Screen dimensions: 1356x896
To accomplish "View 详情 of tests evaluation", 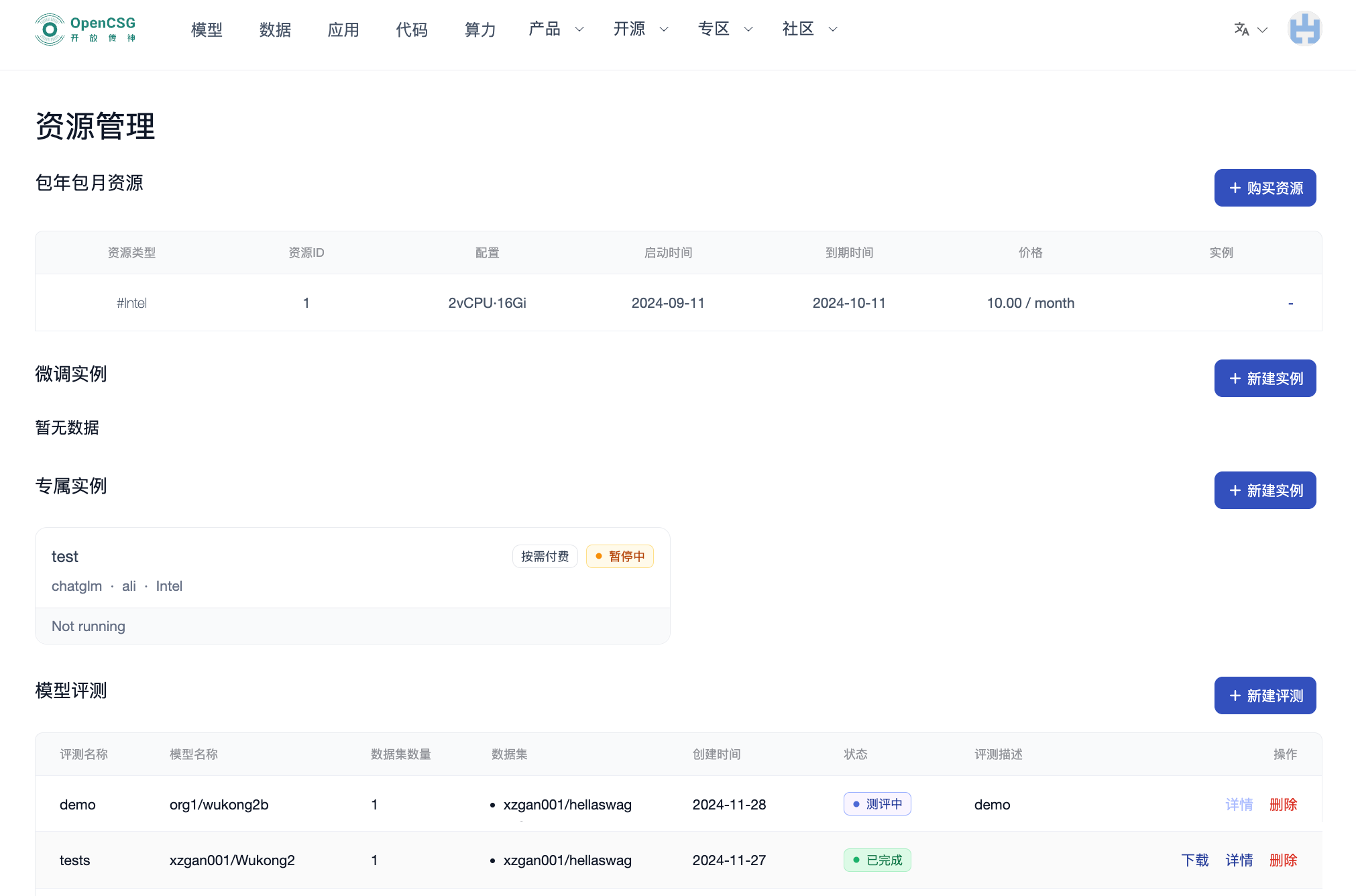I will 1239,860.
